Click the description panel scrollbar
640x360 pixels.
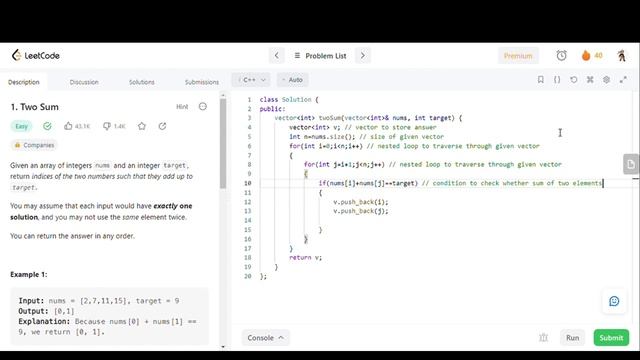point(223,144)
